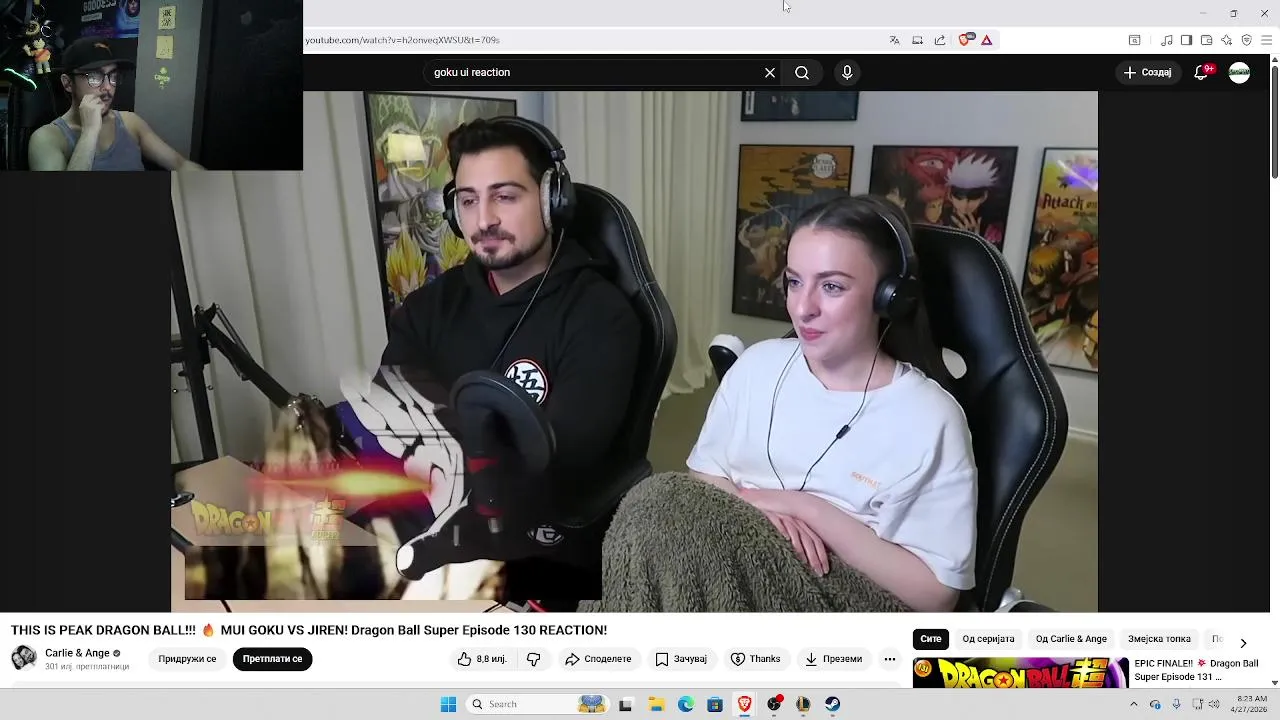Click the YouTube search magnifier button

[x=802, y=72]
